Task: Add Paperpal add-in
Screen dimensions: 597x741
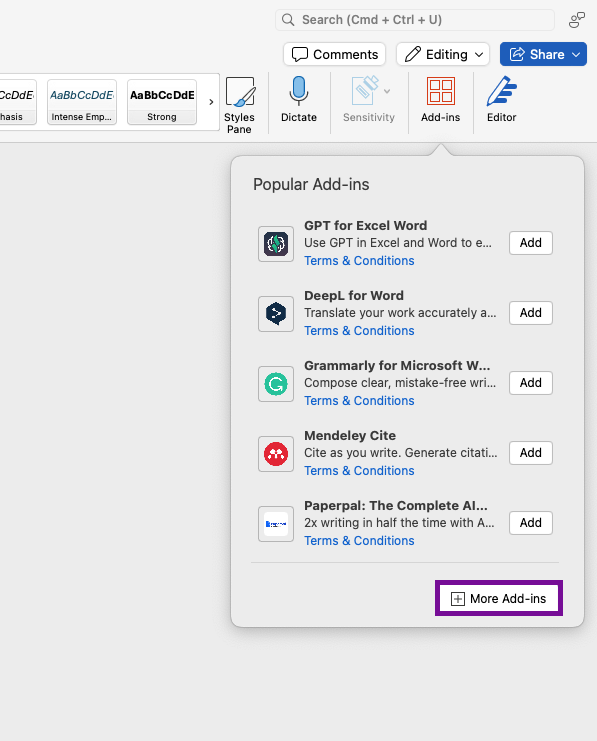Action: (531, 523)
